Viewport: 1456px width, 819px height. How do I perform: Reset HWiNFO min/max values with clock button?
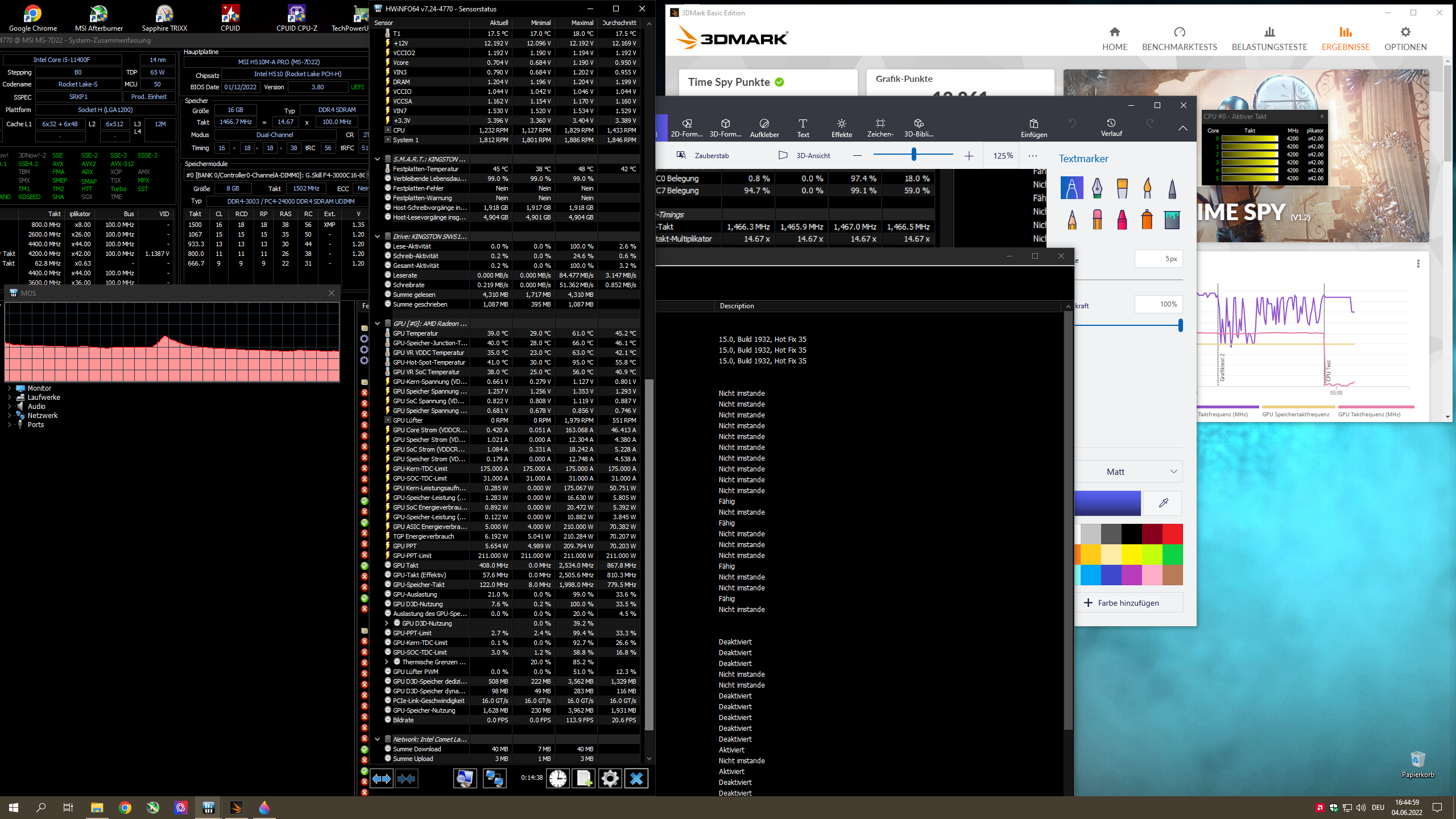point(558,779)
